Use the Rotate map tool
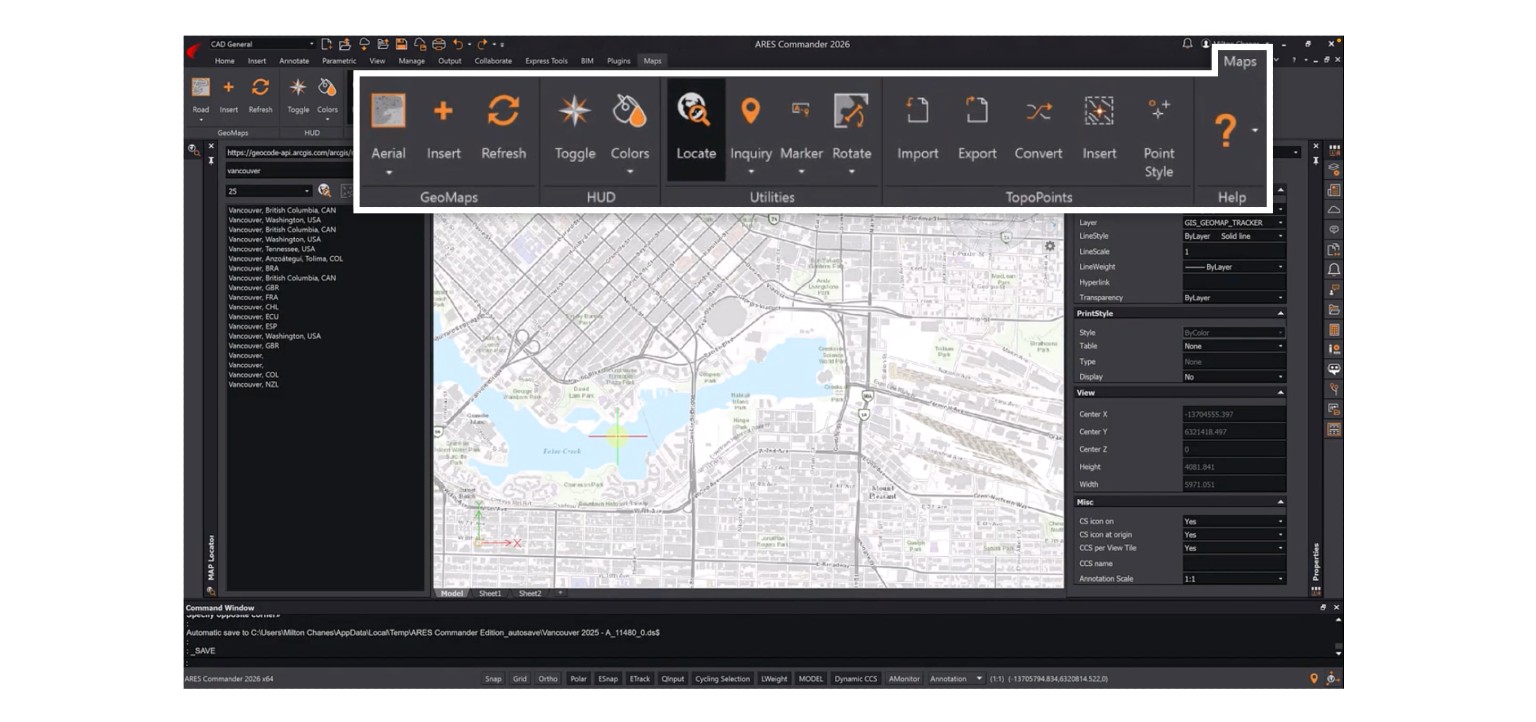 point(851,128)
